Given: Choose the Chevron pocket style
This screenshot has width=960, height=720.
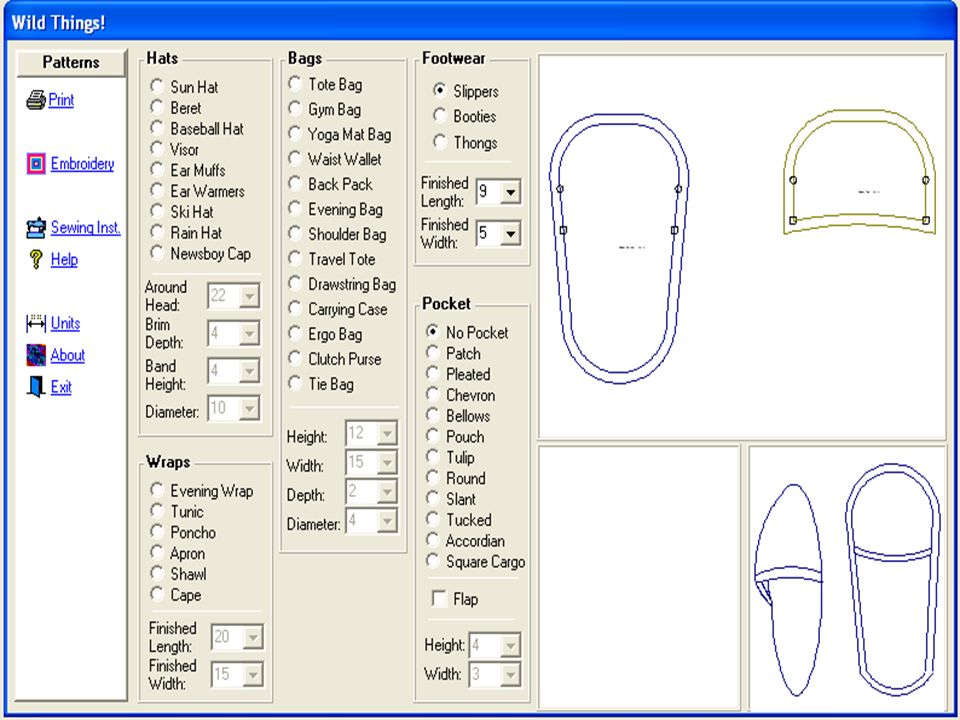Looking at the screenshot, I should tap(433, 394).
